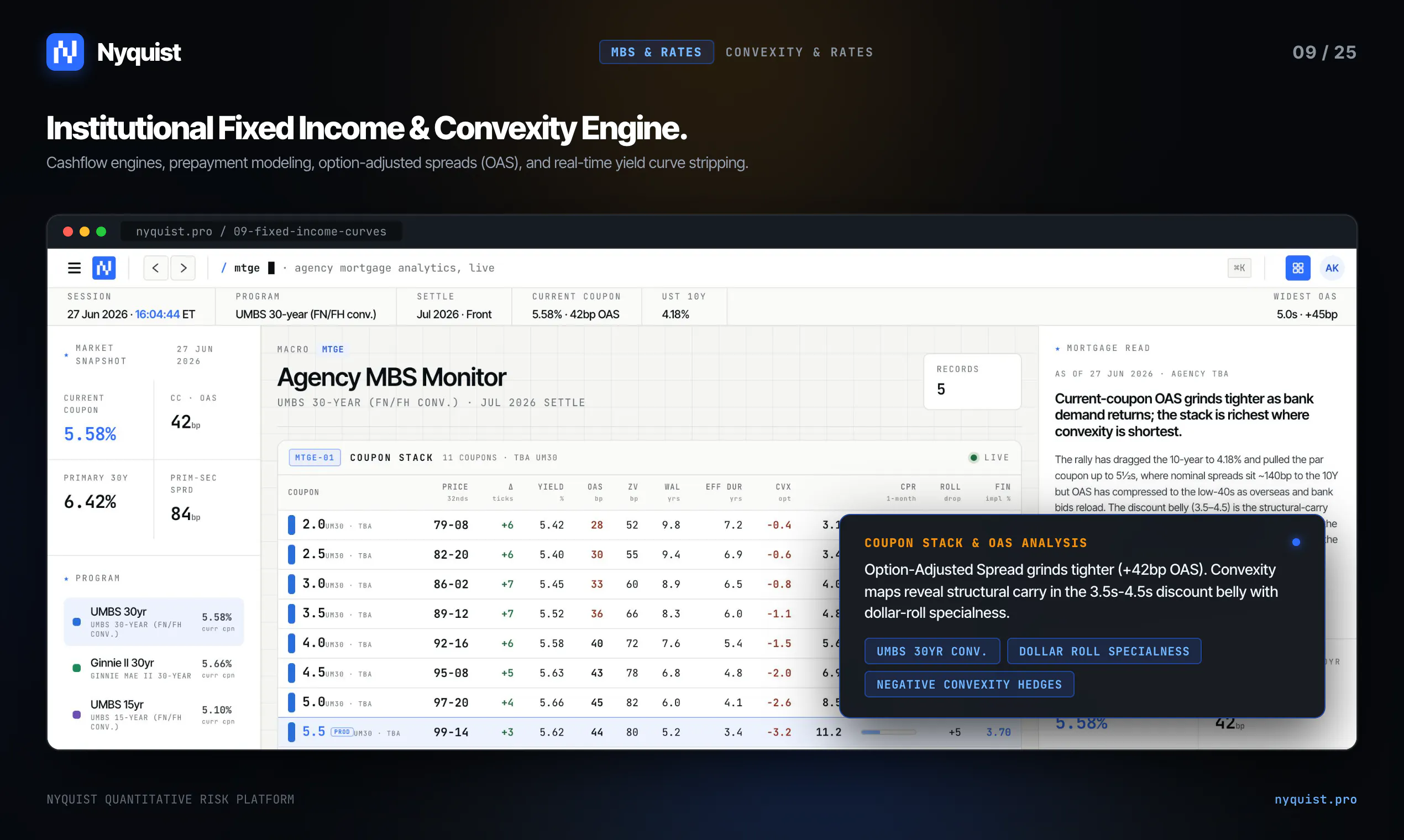Click the 5.5 coupon row CPR bar

tap(888, 732)
